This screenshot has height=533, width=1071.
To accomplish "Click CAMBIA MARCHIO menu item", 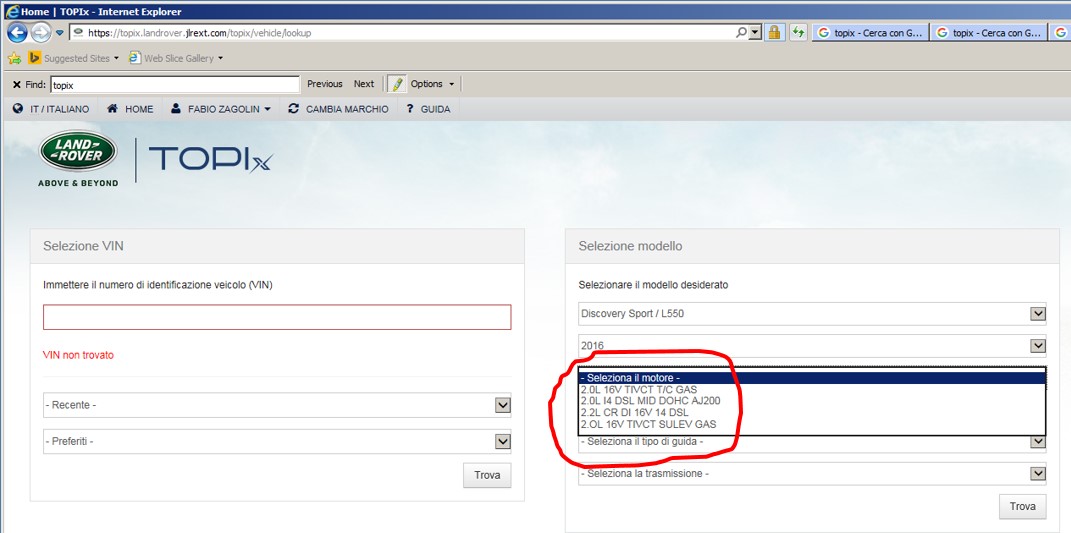I will click(x=338, y=109).
